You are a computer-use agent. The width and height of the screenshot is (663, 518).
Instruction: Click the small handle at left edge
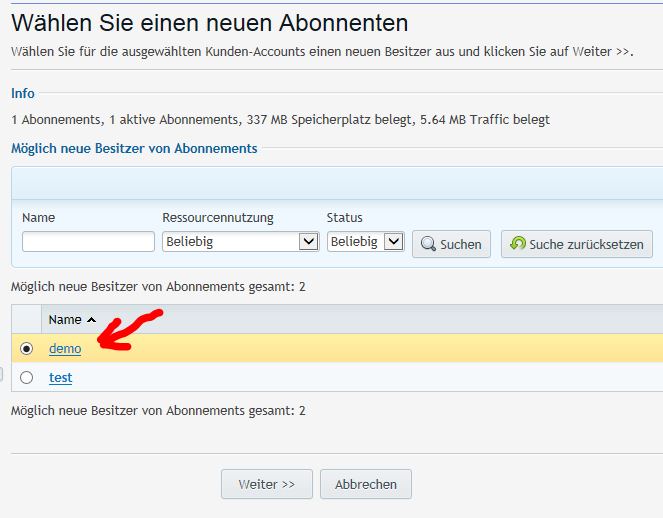pyautogui.click(x=2, y=375)
